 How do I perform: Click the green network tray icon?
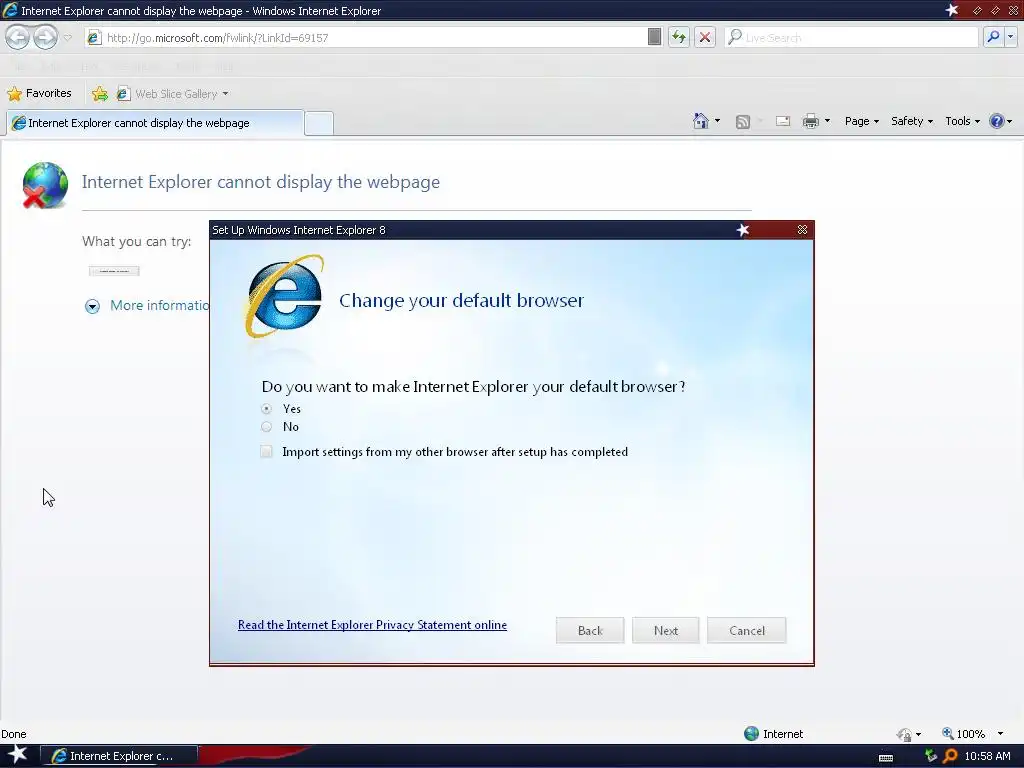pos(931,756)
